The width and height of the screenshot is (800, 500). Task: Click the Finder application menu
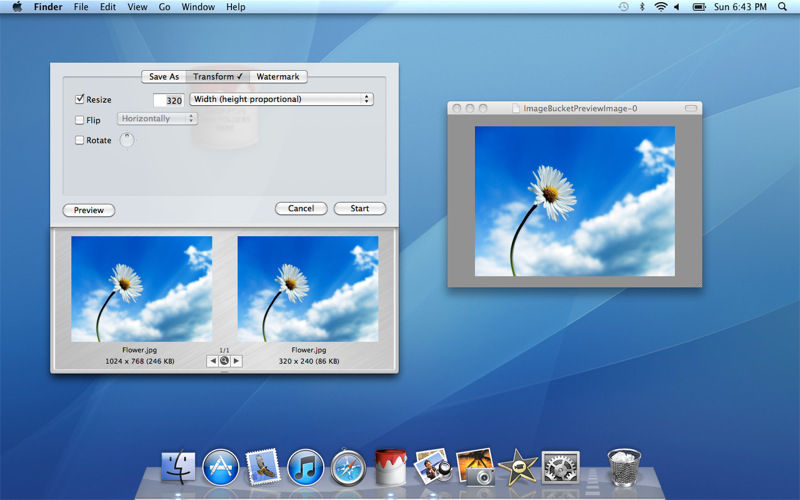pyautogui.click(x=48, y=7)
